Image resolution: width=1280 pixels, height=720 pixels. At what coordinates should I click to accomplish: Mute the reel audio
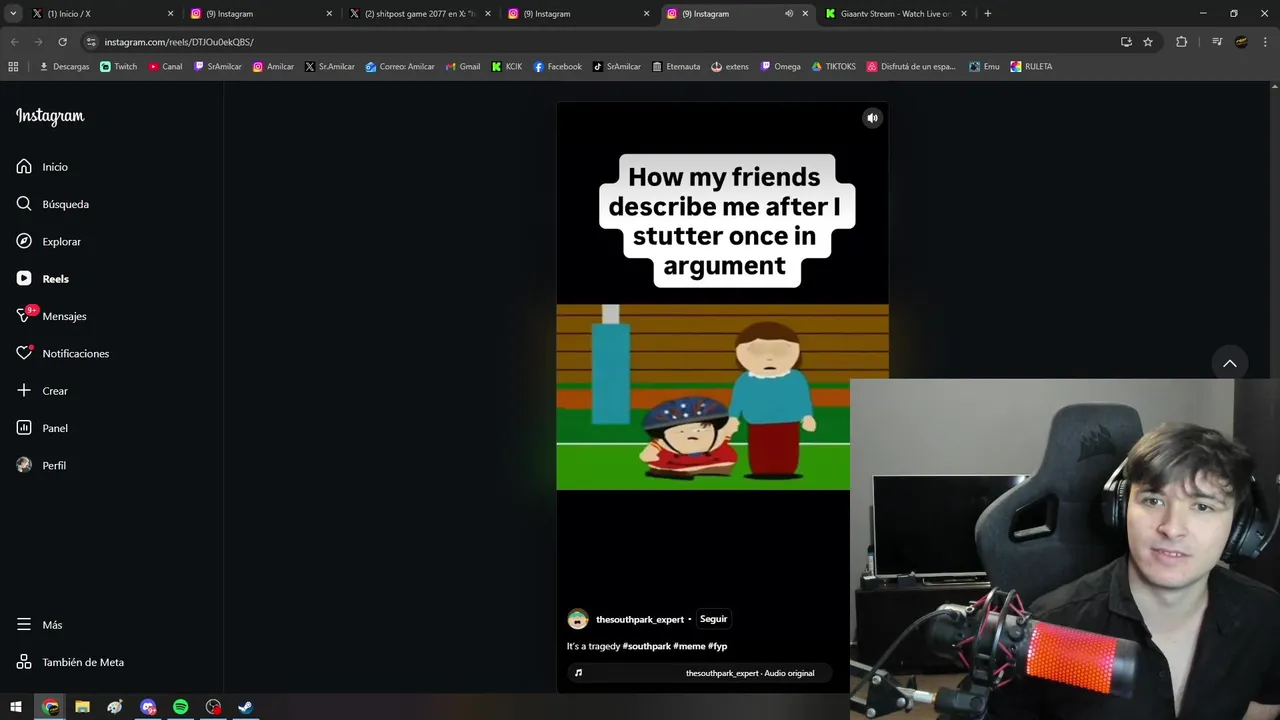point(872,118)
